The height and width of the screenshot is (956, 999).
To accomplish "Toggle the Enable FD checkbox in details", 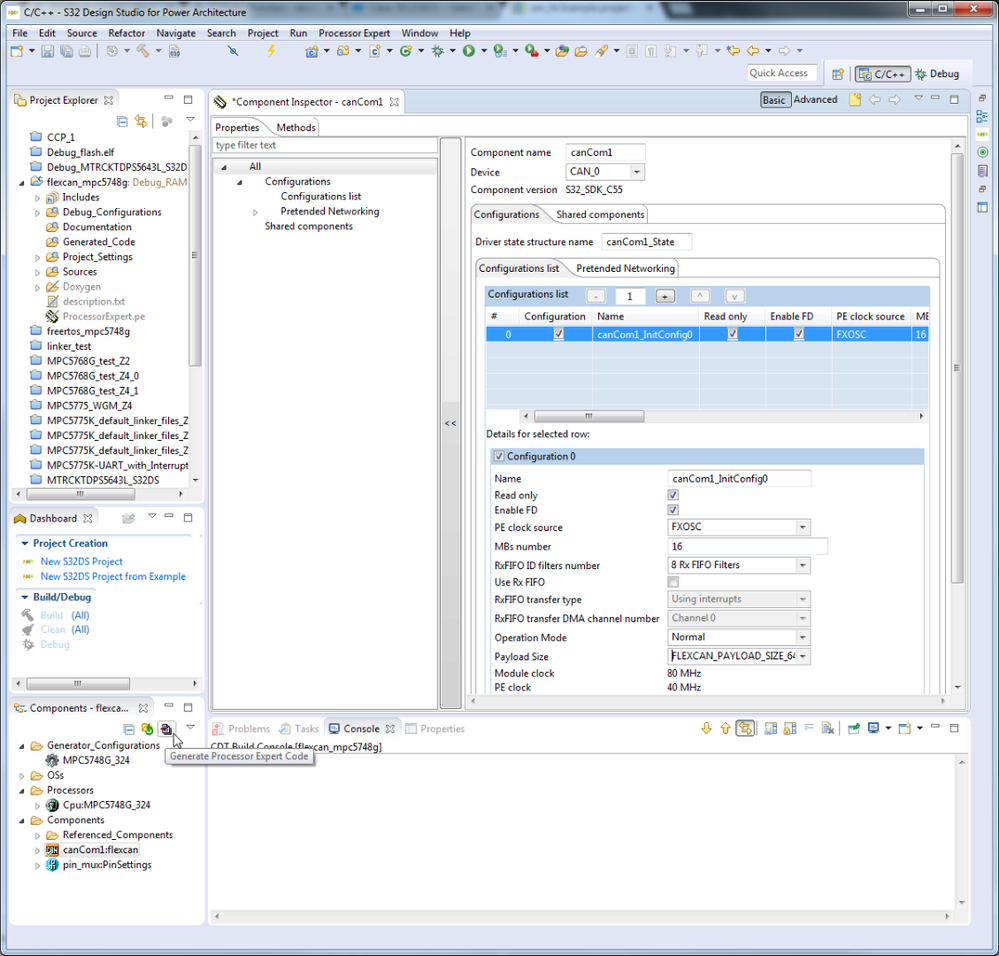I will pos(673,510).
